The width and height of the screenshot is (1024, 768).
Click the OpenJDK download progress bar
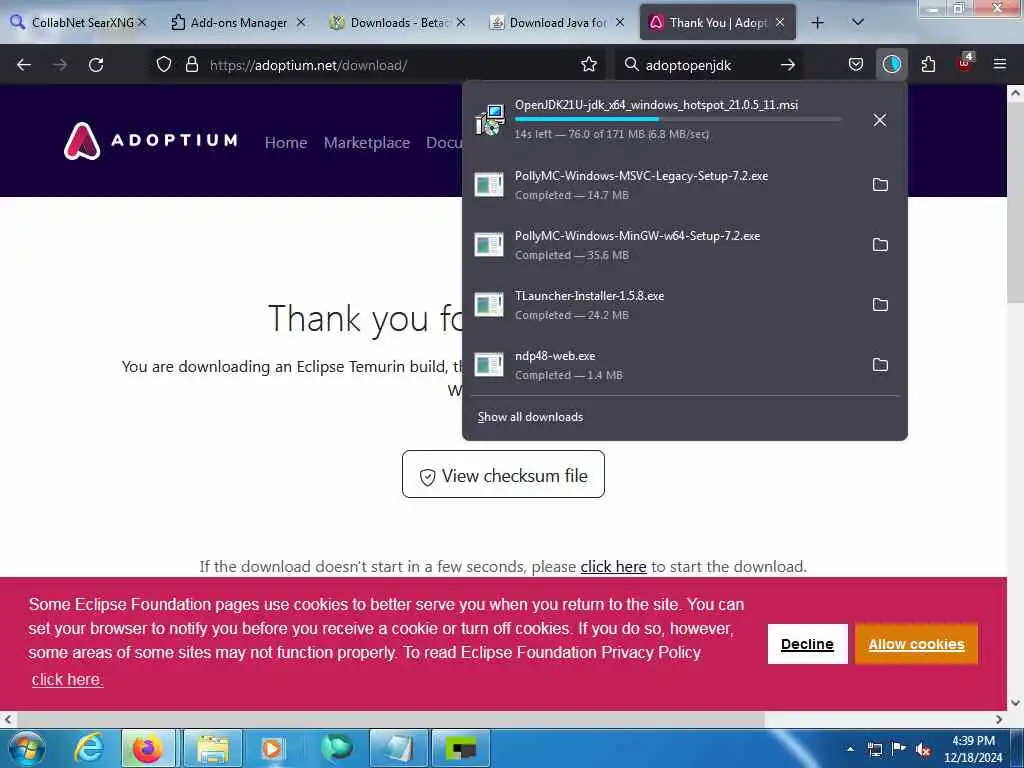[678, 120]
